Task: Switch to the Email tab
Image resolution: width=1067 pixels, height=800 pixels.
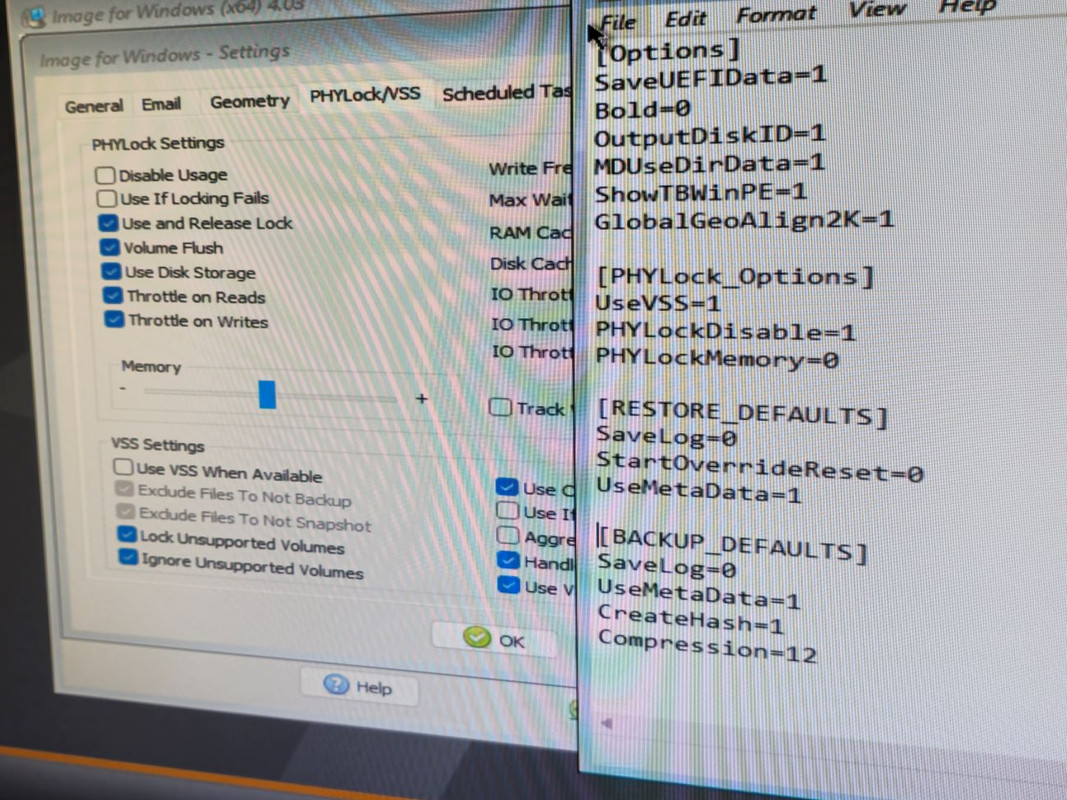Action: [x=161, y=104]
